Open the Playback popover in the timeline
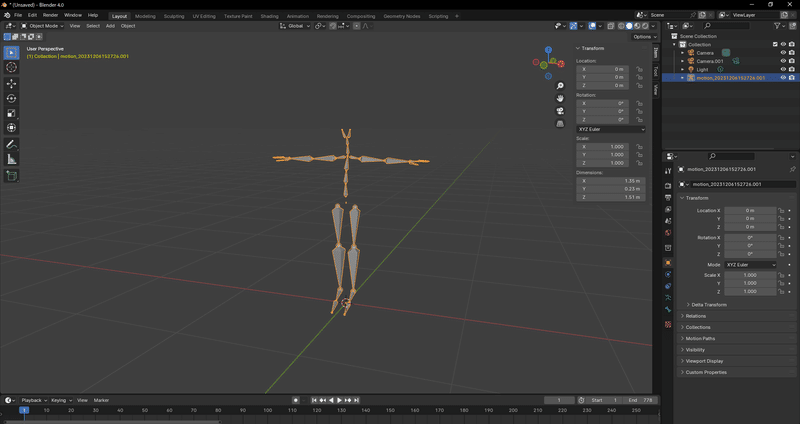Image resolution: width=800 pixels, height=424 pixels. (32, 400)
